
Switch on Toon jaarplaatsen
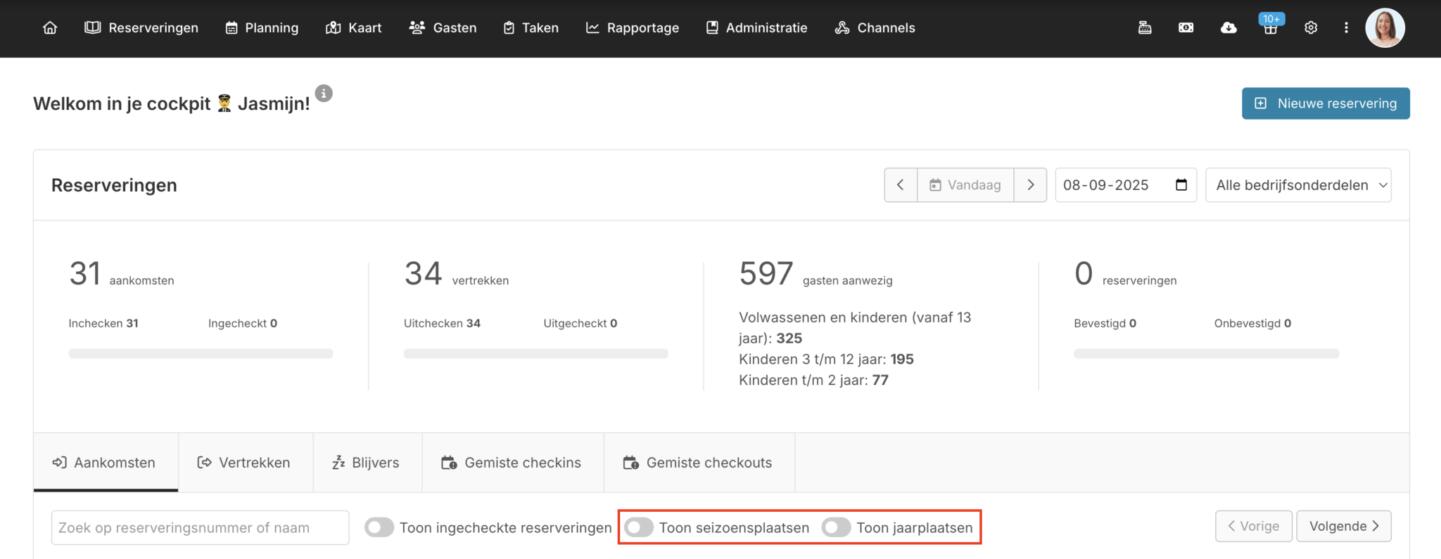click(x=836, y=527)
